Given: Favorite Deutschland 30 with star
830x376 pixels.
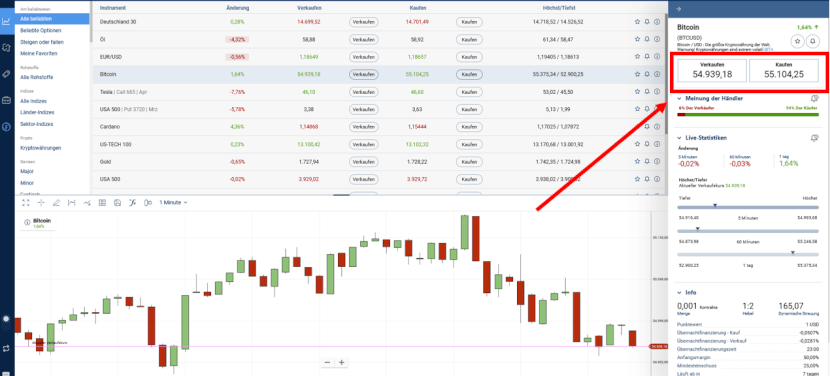Looking at the screenshot, I should (x=637, y=22).
